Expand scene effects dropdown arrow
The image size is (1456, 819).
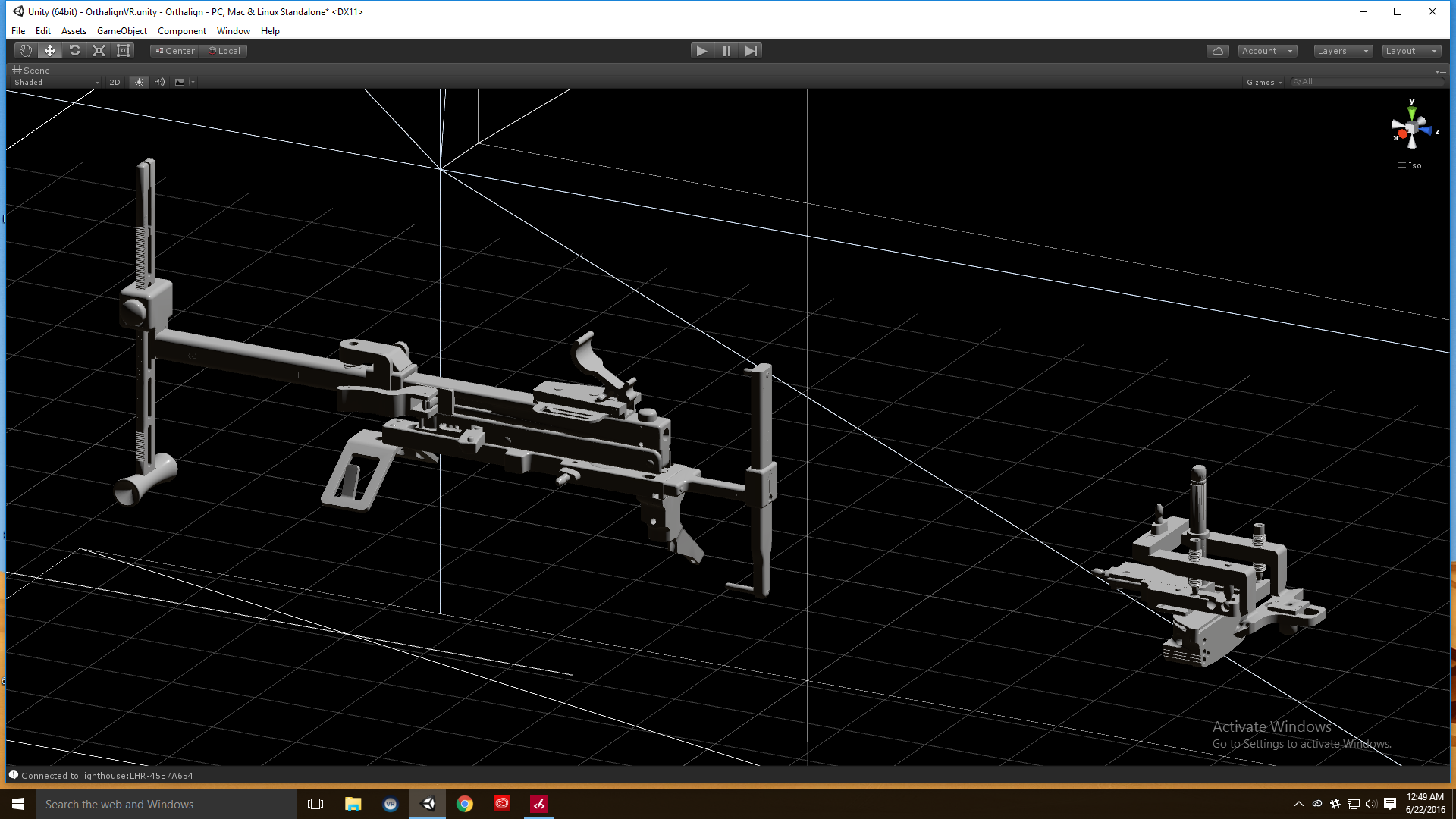coord(193,82)
